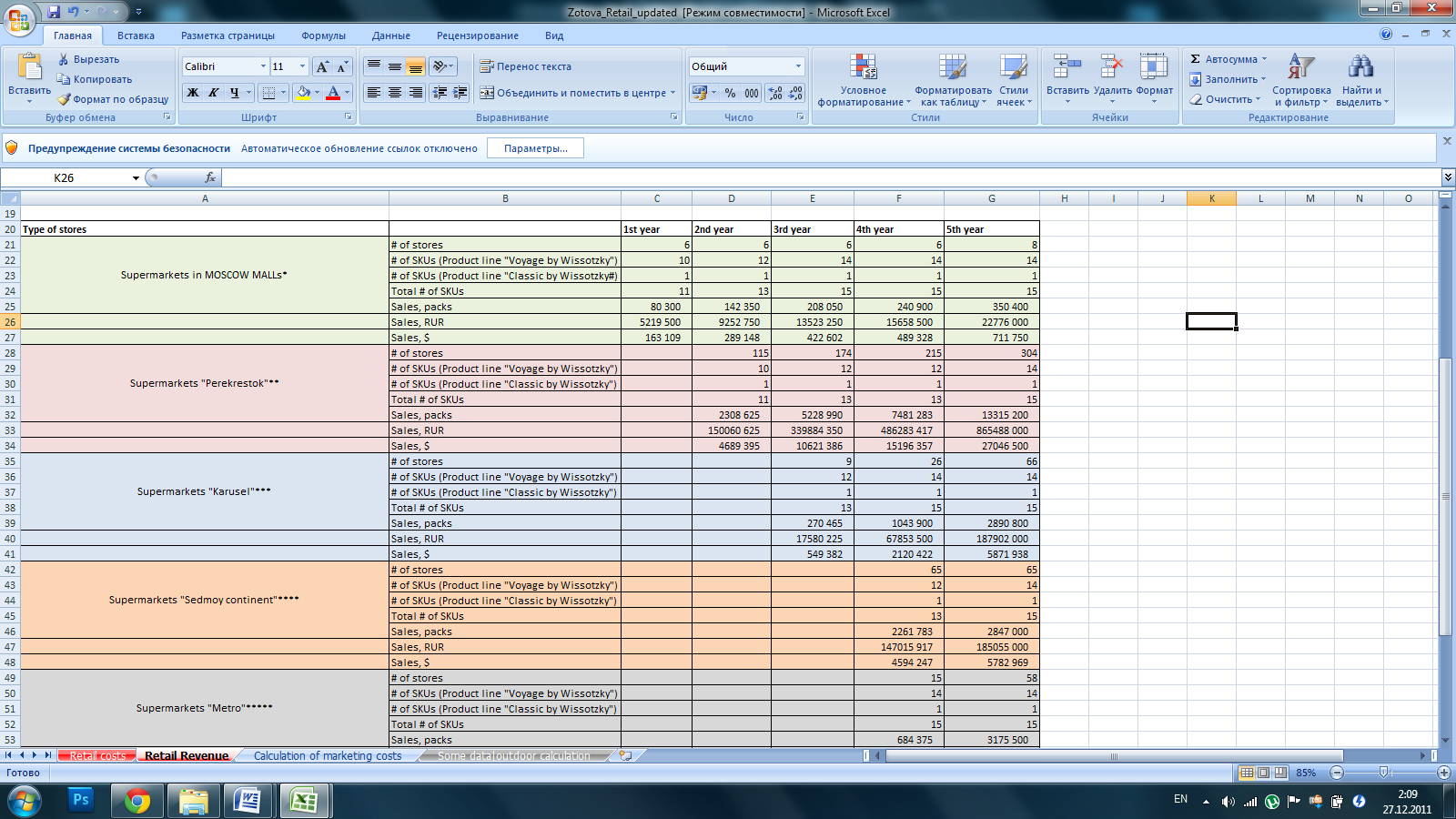Open font size 11 dropdown
This screenshot has width=1456, height=819.
point(303,66)
